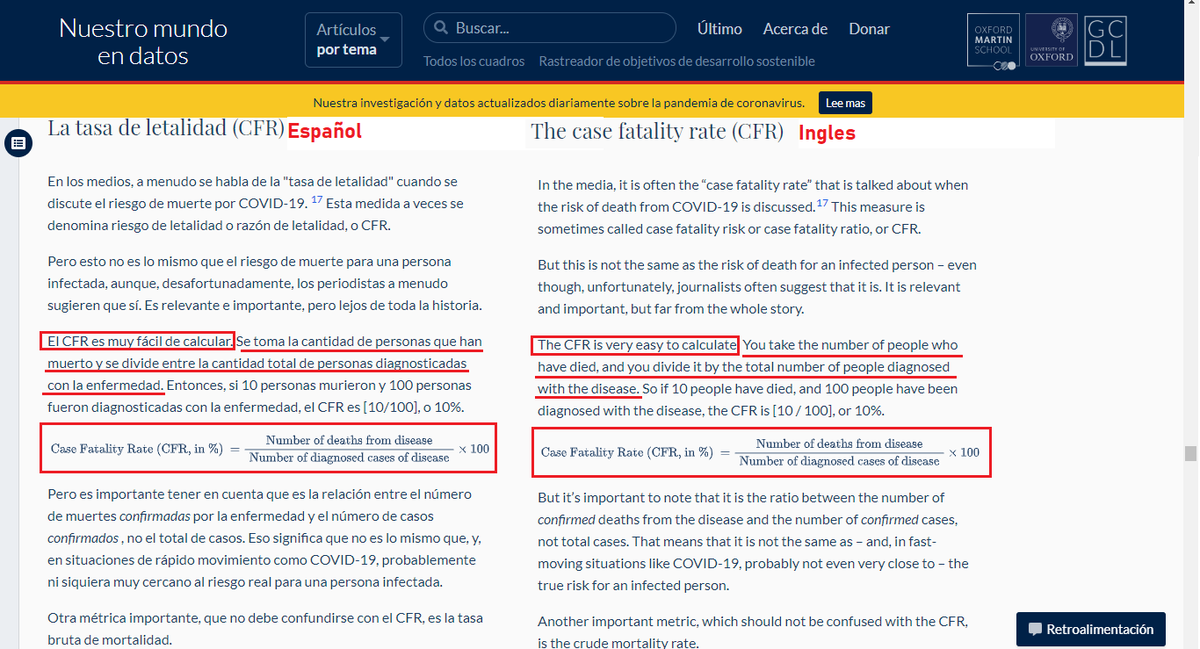Click heading 'The case fatality rate (CFR)'
The image size is (1200, 649).
pyautogui.click(x=658, y=131)
